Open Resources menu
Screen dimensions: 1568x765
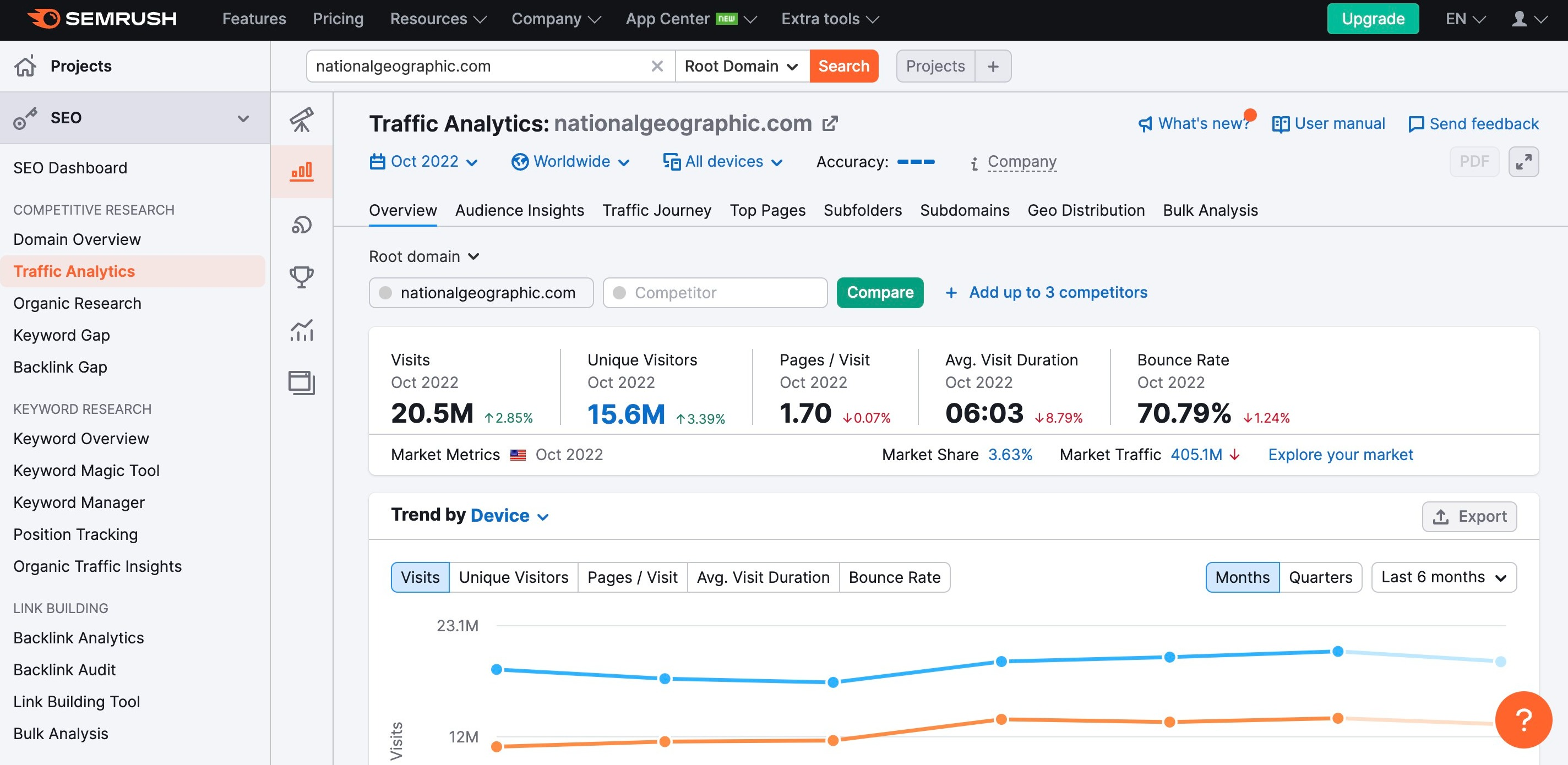tap(438, 19)
